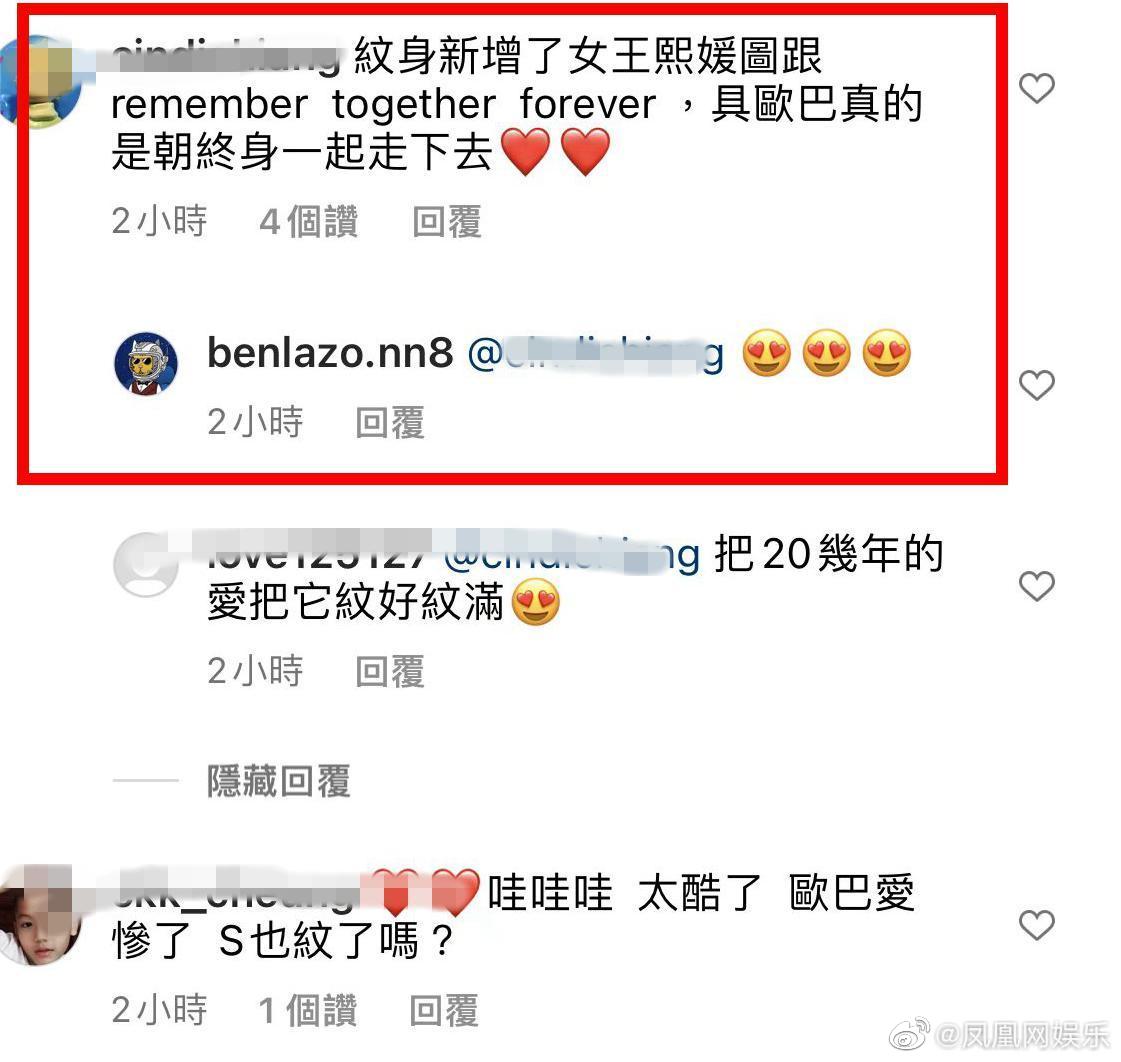View the 4個讚 likes list

tap(309, 222)
